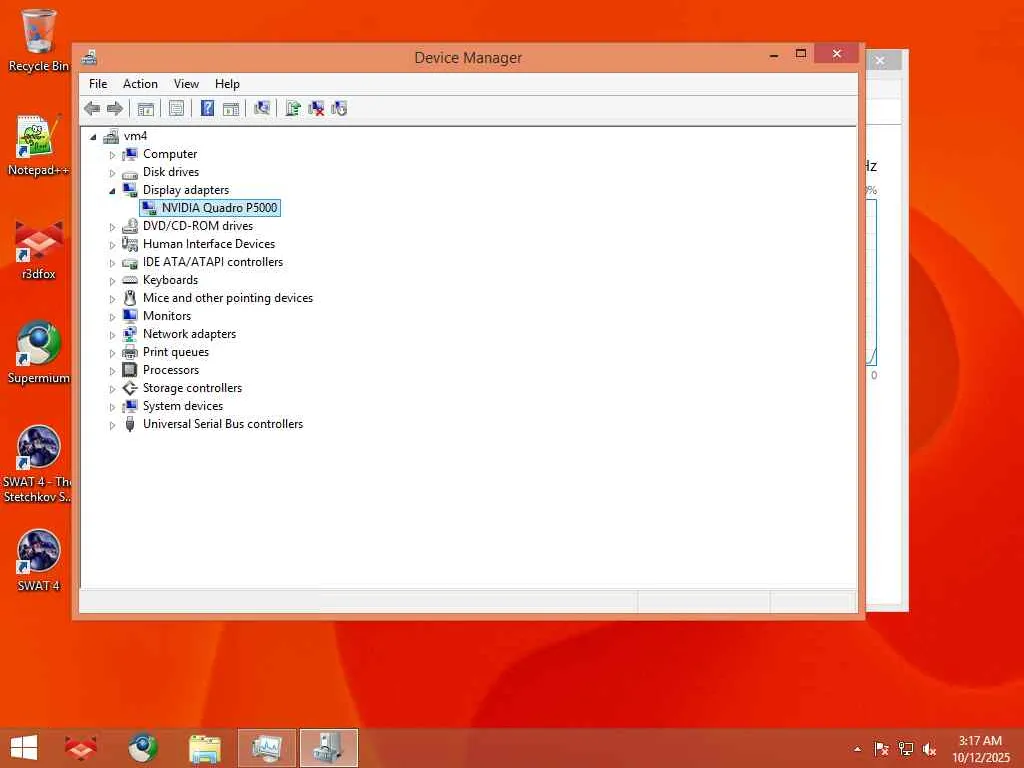Collapse the Display adapters category
Screen dimensions: 1024x768
point(112,191)
